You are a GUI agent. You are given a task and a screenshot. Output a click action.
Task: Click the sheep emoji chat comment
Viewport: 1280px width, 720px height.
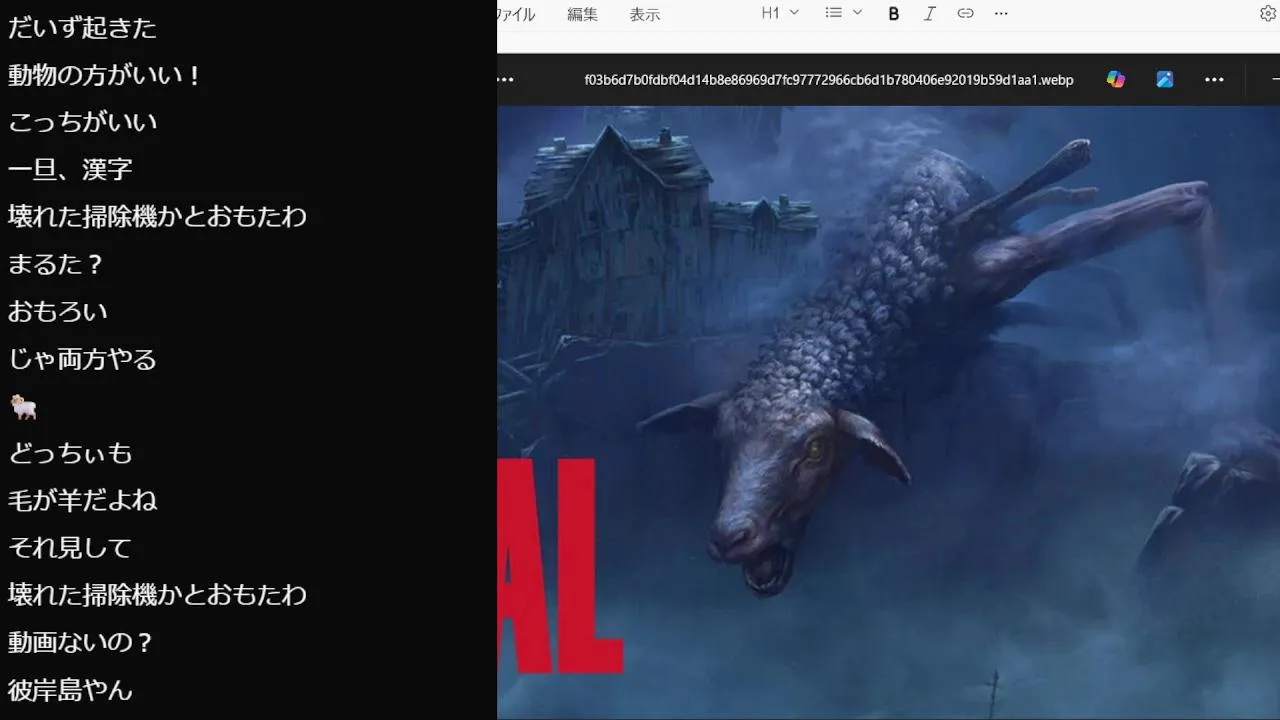pos(23,407)
